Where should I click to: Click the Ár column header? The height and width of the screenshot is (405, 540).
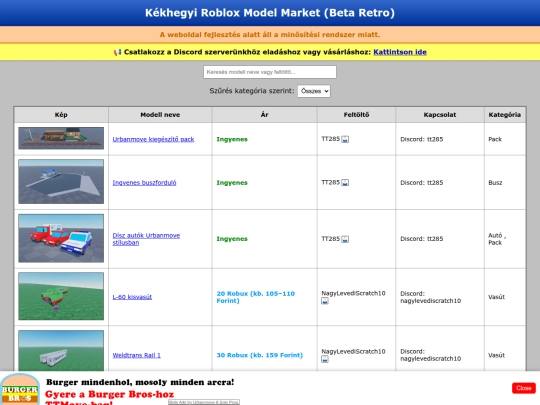(x=264, y=115)
